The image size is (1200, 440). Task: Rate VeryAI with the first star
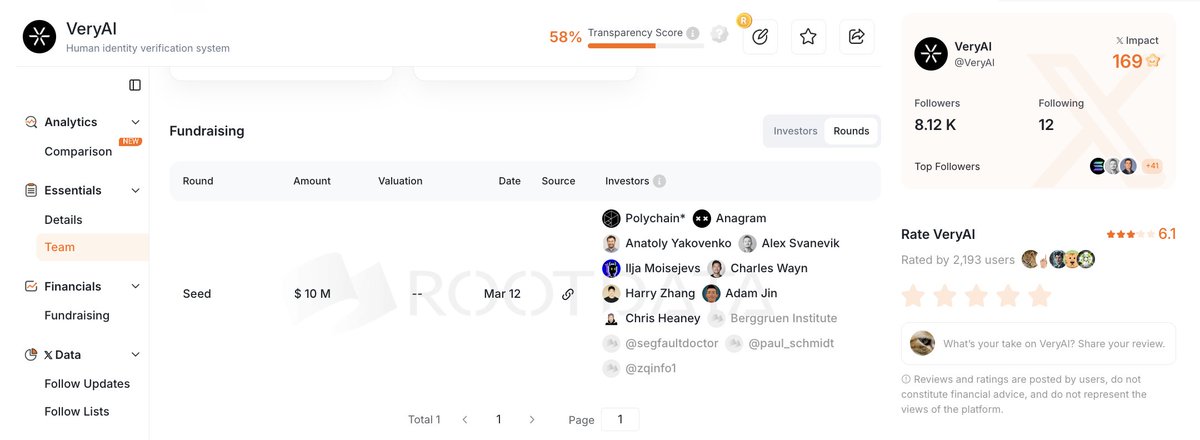point(913,296)
